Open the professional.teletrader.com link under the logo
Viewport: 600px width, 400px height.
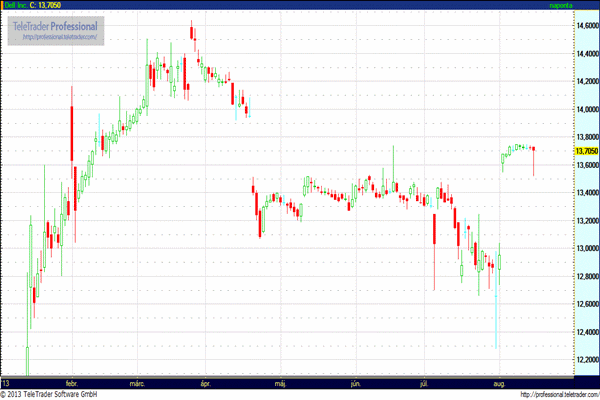(x=56, y=37)
